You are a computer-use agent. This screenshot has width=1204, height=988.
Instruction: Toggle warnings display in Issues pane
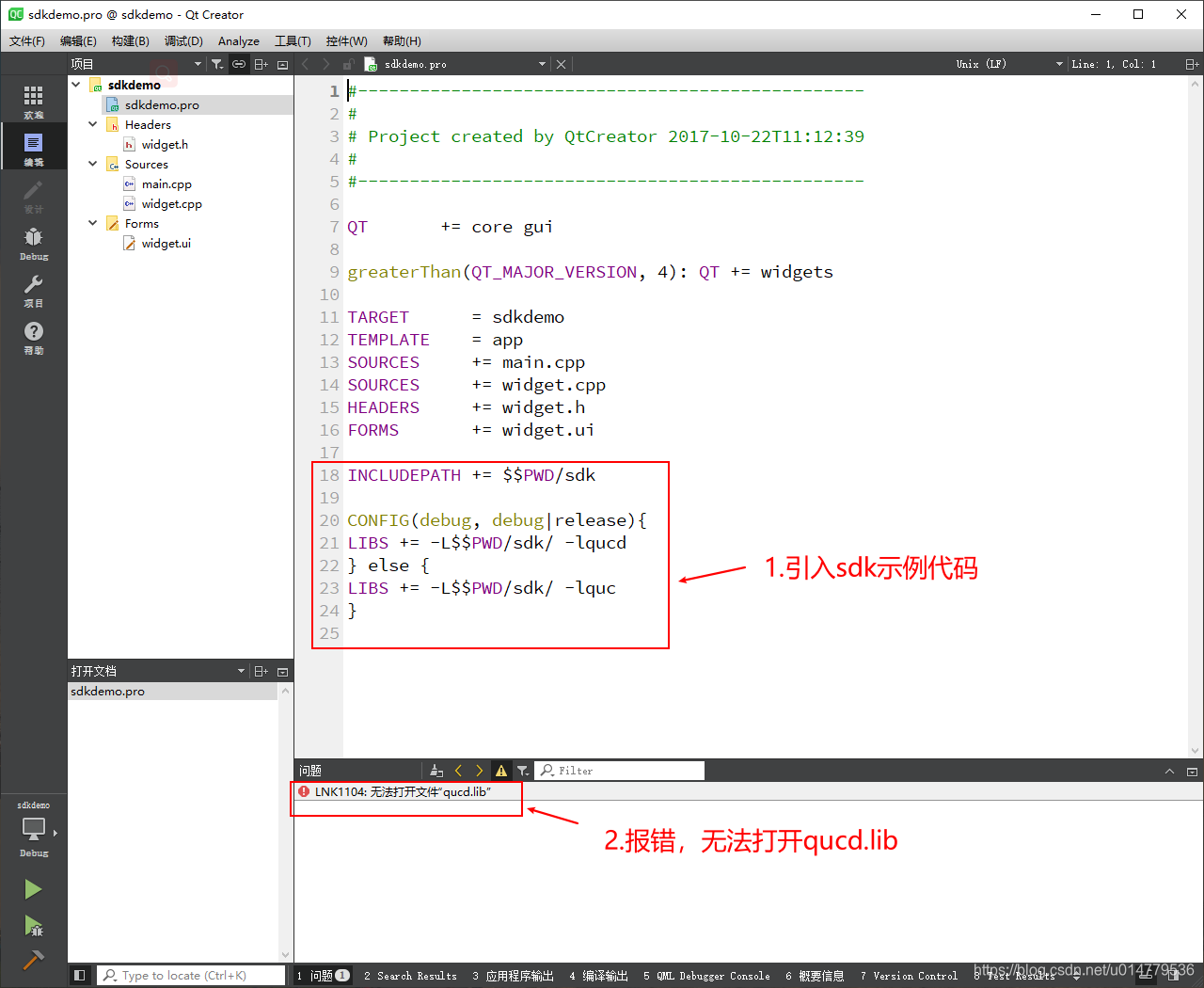pyautogui.click(x=501, y=771)
